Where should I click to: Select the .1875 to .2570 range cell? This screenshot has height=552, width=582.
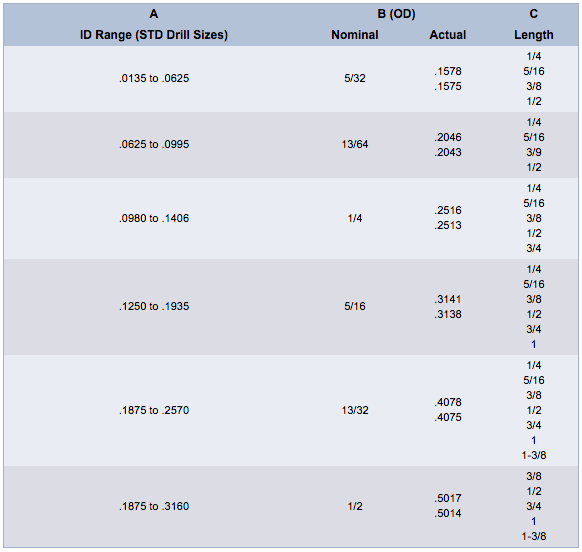tap(154, 410)
